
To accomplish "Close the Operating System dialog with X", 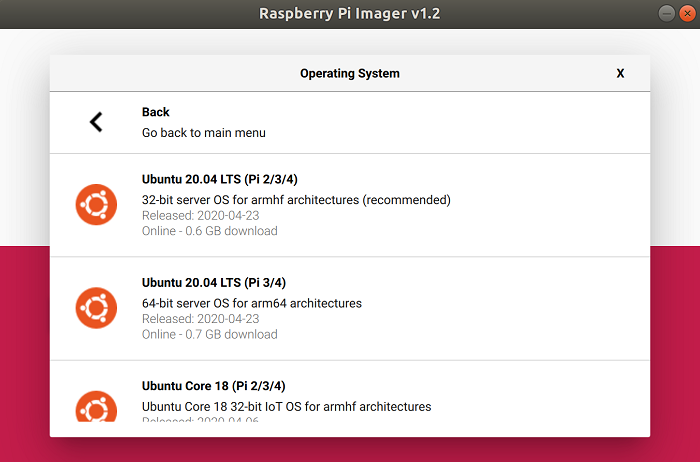I will (620, 74).
